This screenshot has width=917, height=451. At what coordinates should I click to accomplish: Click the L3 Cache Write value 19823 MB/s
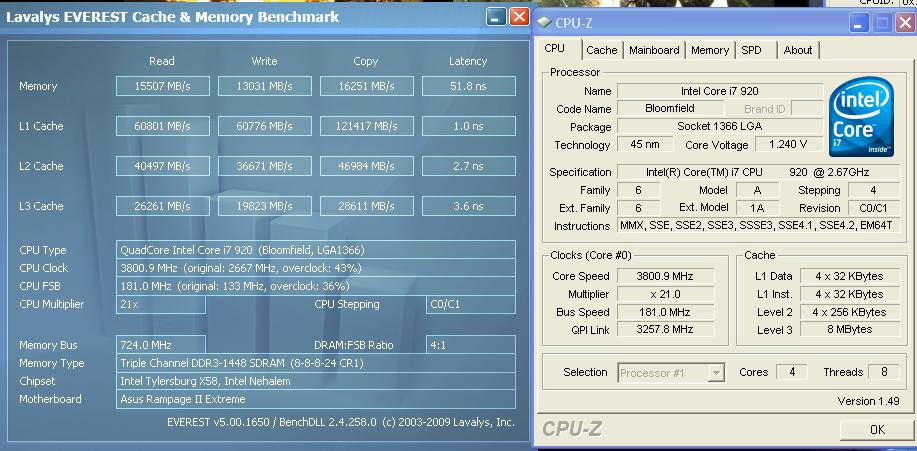[264, 206]
